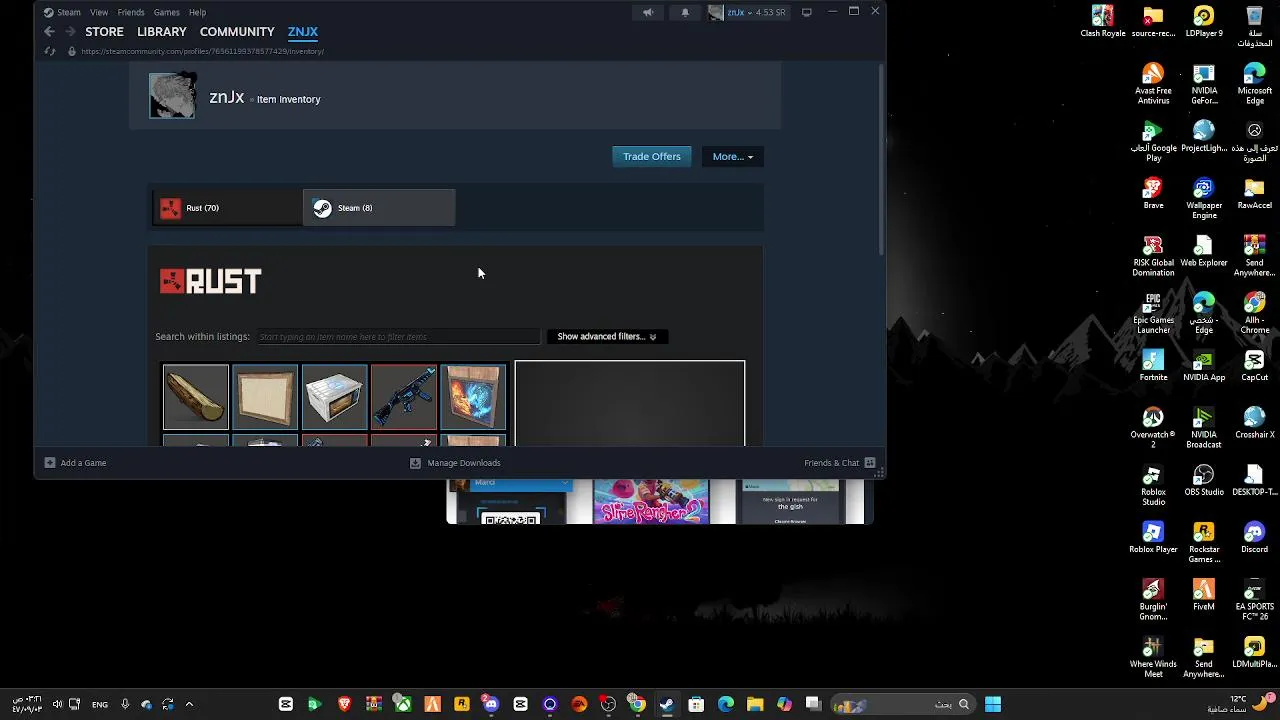
Task: Open LDPlayer 9 desktop icon
Action: pyautogui.click(x=1204, y=22)
